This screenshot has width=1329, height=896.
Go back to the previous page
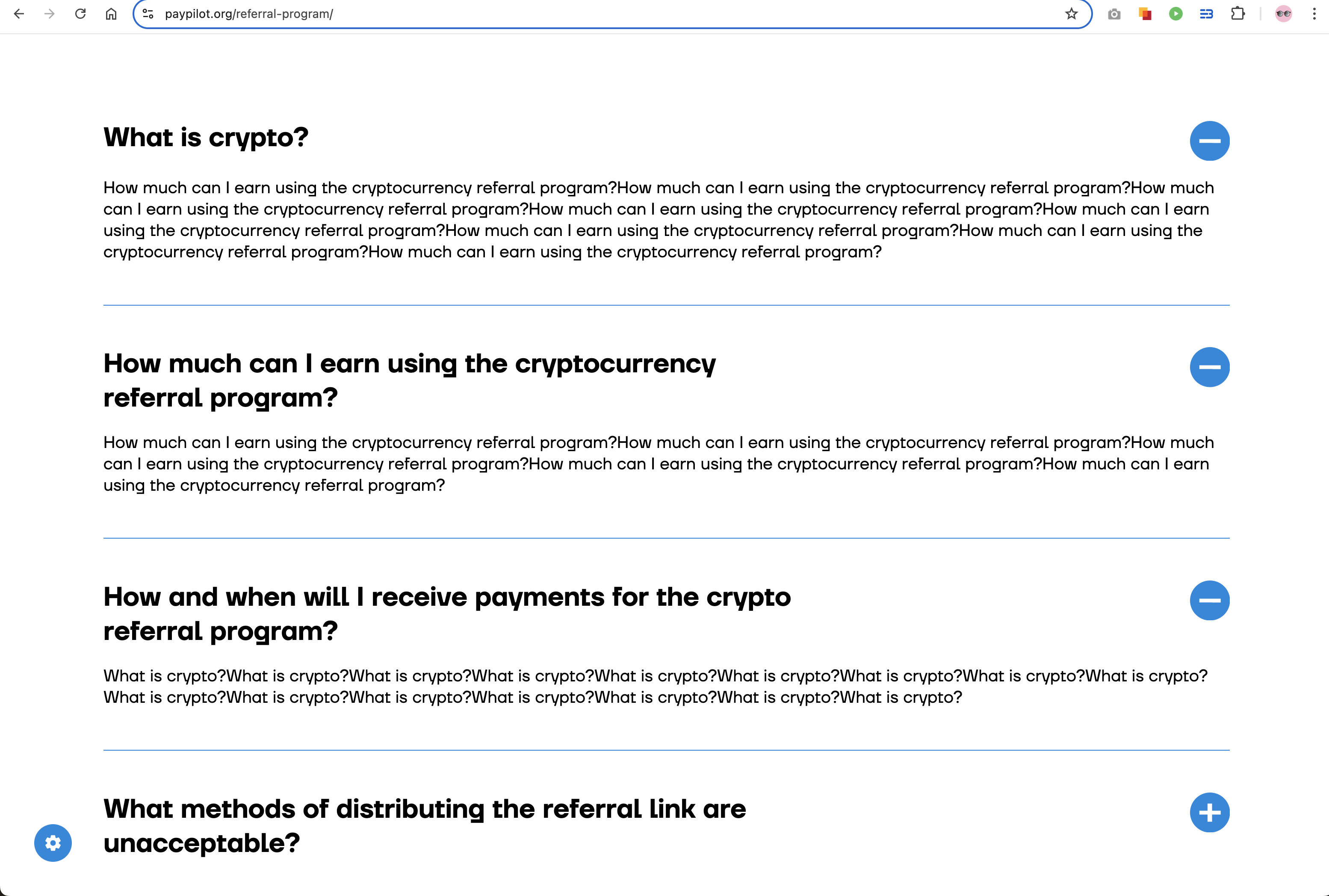coord(19,14)
